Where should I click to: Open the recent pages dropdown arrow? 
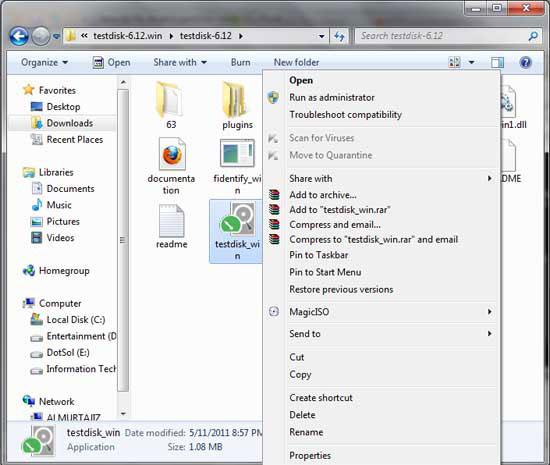pos(56,36)
